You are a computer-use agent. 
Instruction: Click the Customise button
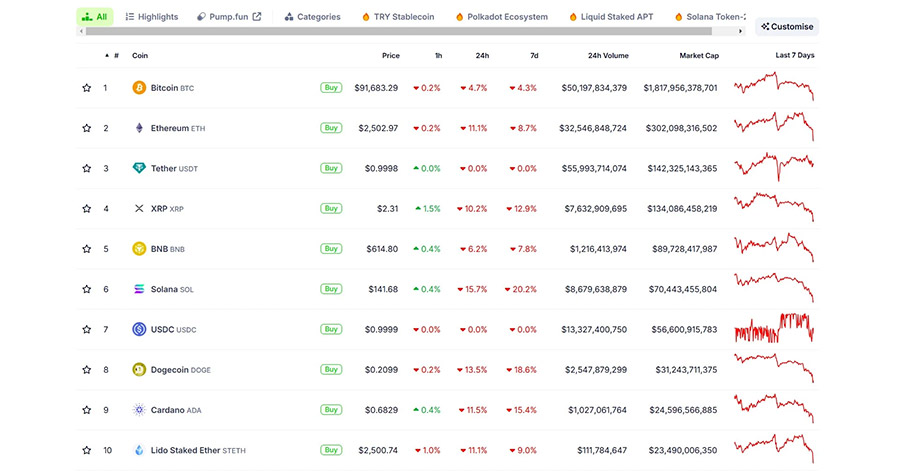787,26
